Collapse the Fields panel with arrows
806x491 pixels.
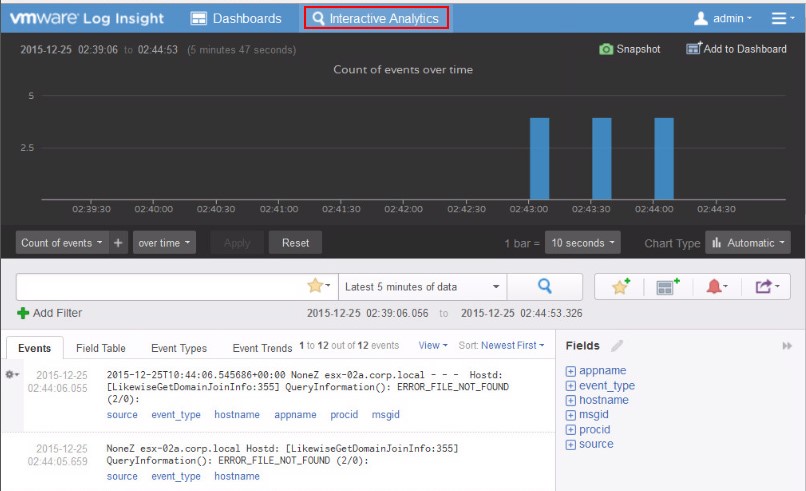tap(787, 346)
